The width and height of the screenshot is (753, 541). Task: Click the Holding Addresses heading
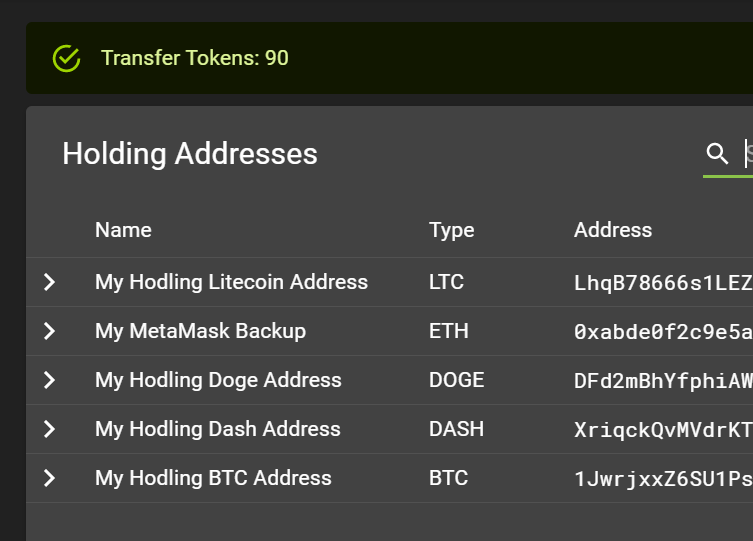pos(190,154)
